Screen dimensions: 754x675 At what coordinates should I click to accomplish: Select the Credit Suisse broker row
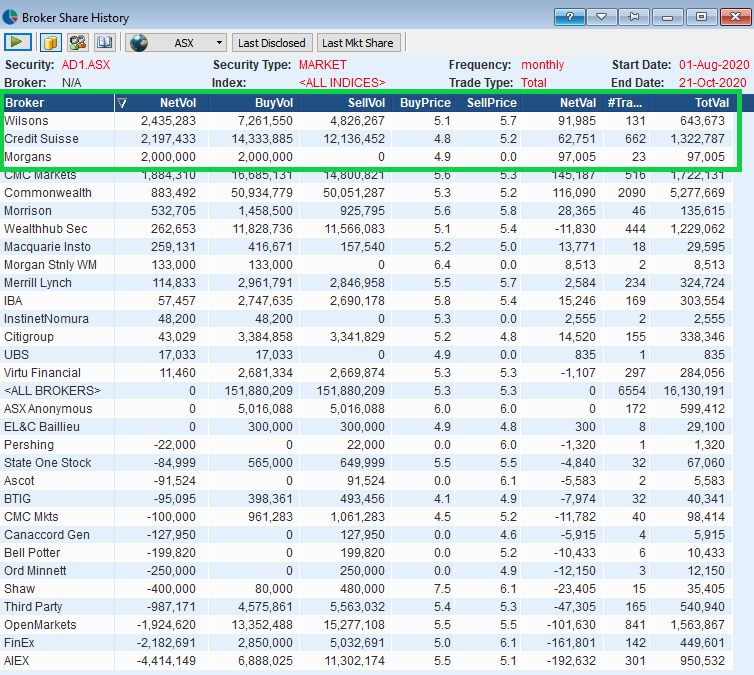tap(368, 139)
